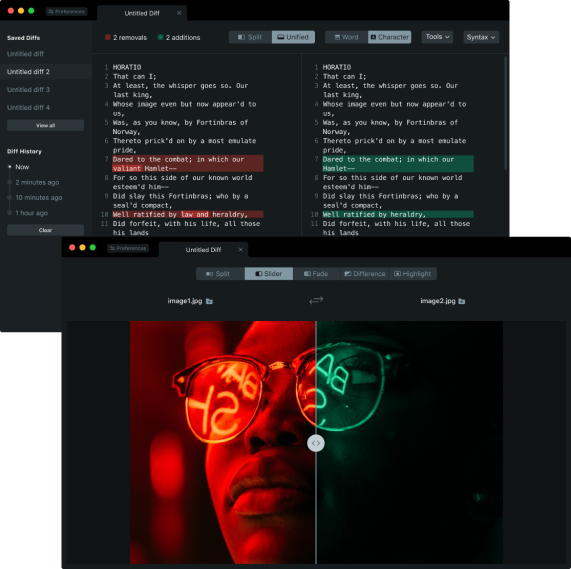
Task: Open saved diff 'Untitled diff 2'
Action: tap(46, 72)
